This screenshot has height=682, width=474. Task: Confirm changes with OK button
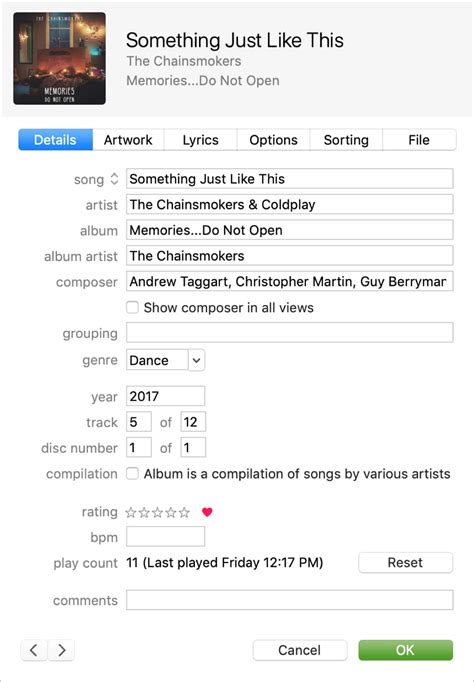click(405, 650)
